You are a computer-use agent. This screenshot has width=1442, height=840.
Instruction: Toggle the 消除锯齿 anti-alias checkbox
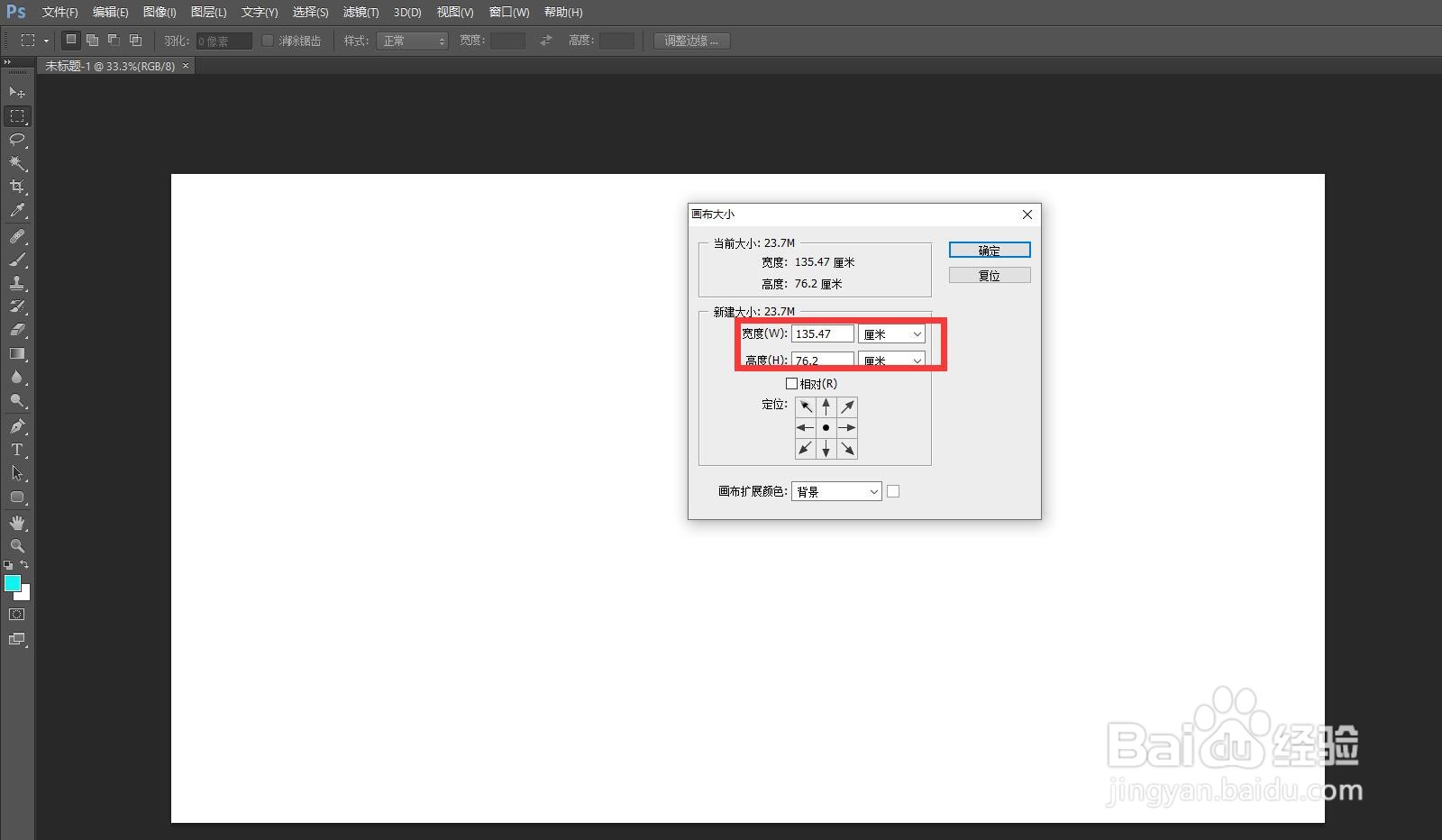pyautogui.click(x=268, y=41)
